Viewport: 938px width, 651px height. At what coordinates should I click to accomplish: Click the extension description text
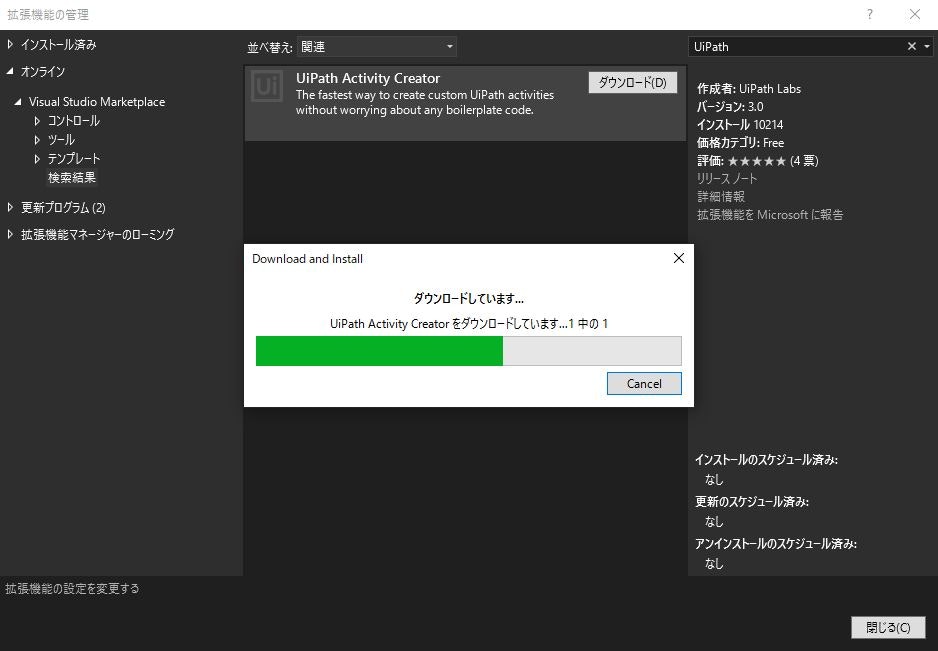click(425, 102)
